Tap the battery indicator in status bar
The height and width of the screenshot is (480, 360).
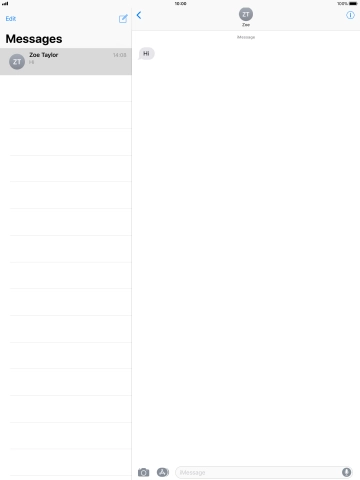(x=353, y=4)
